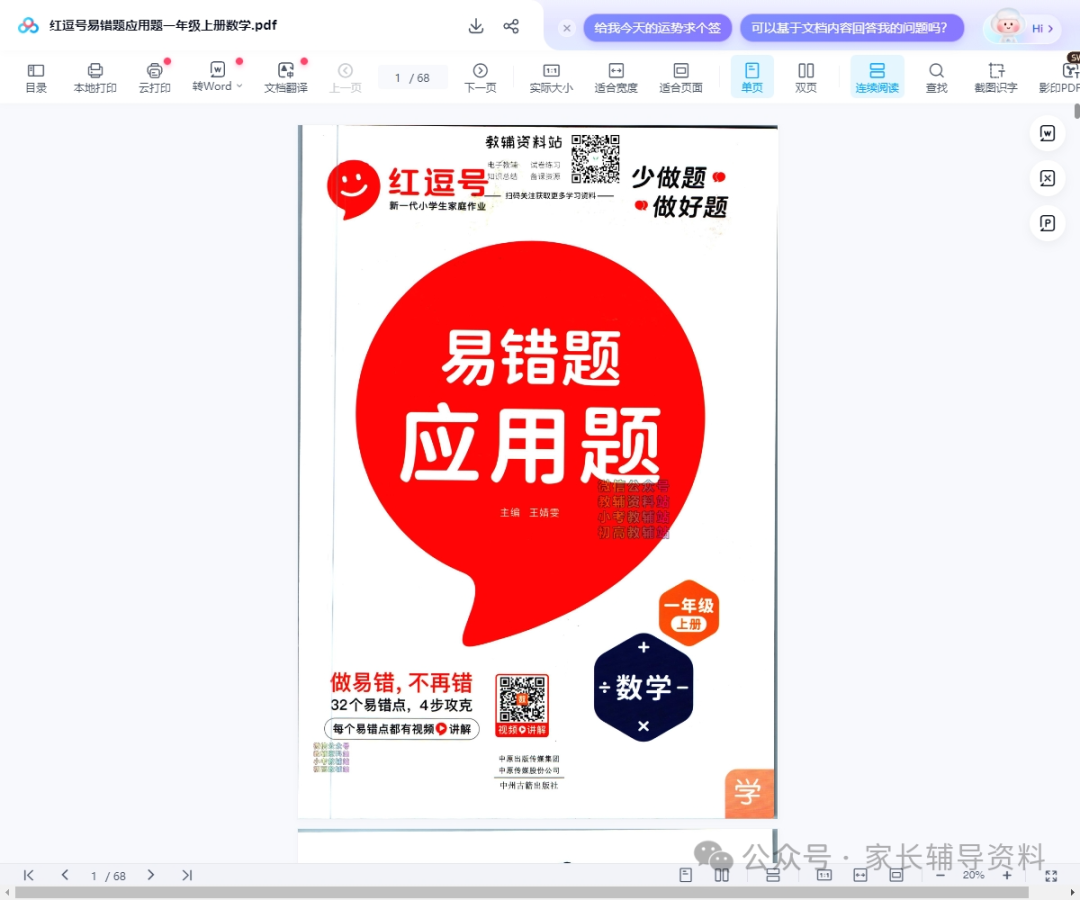Click the bottom bar page indicator 1 / 68
The image size is (1080, 900).
point(108,876)
